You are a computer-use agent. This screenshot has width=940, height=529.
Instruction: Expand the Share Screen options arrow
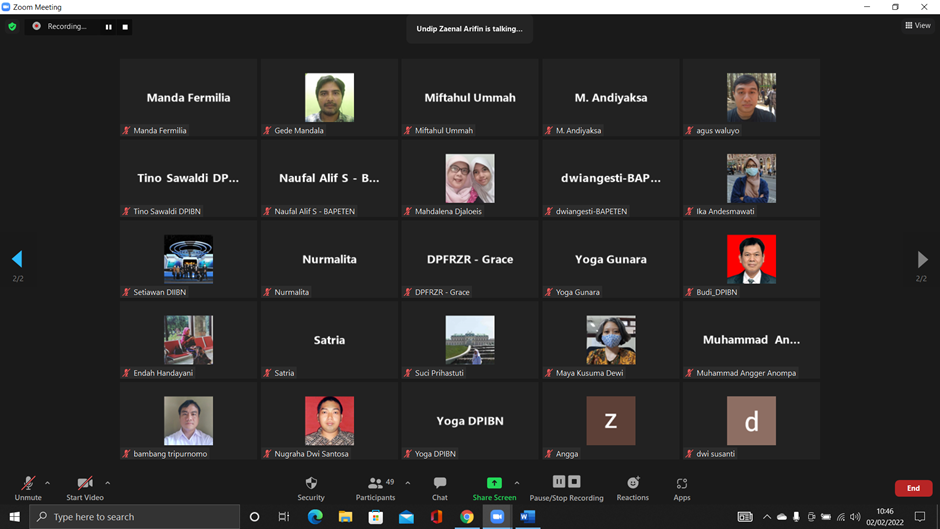[516, 483]
